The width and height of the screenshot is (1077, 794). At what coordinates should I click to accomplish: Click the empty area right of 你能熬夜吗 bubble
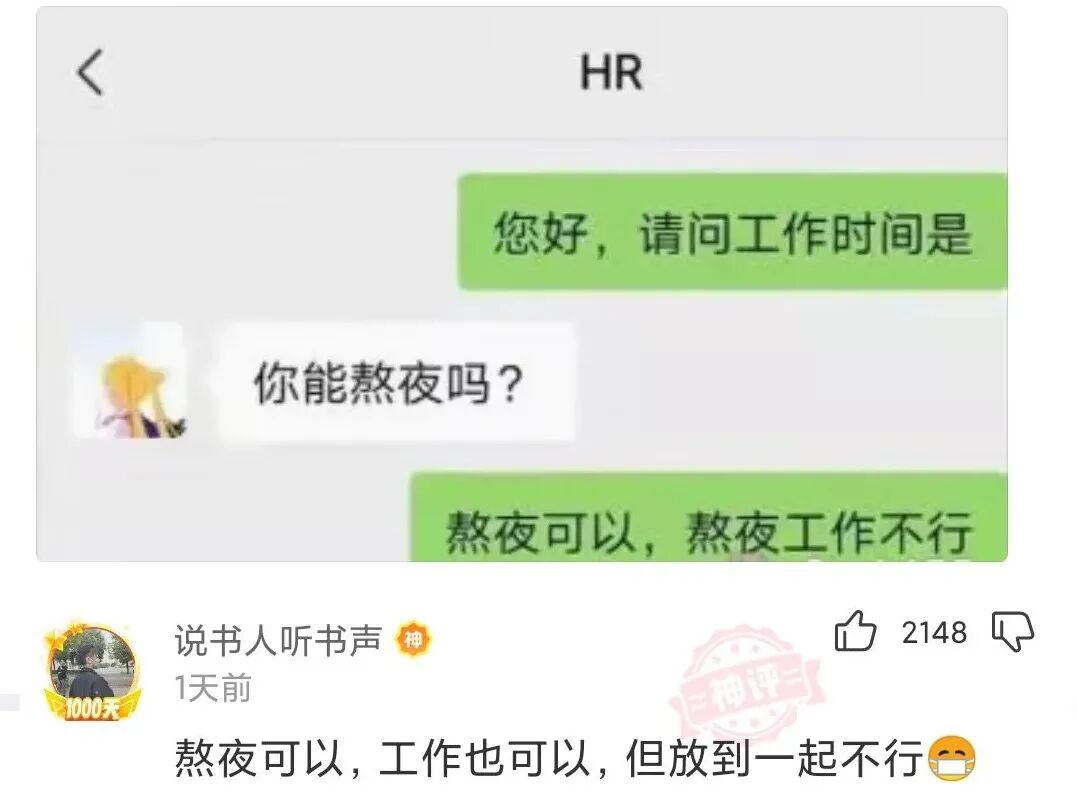point(790,382)
